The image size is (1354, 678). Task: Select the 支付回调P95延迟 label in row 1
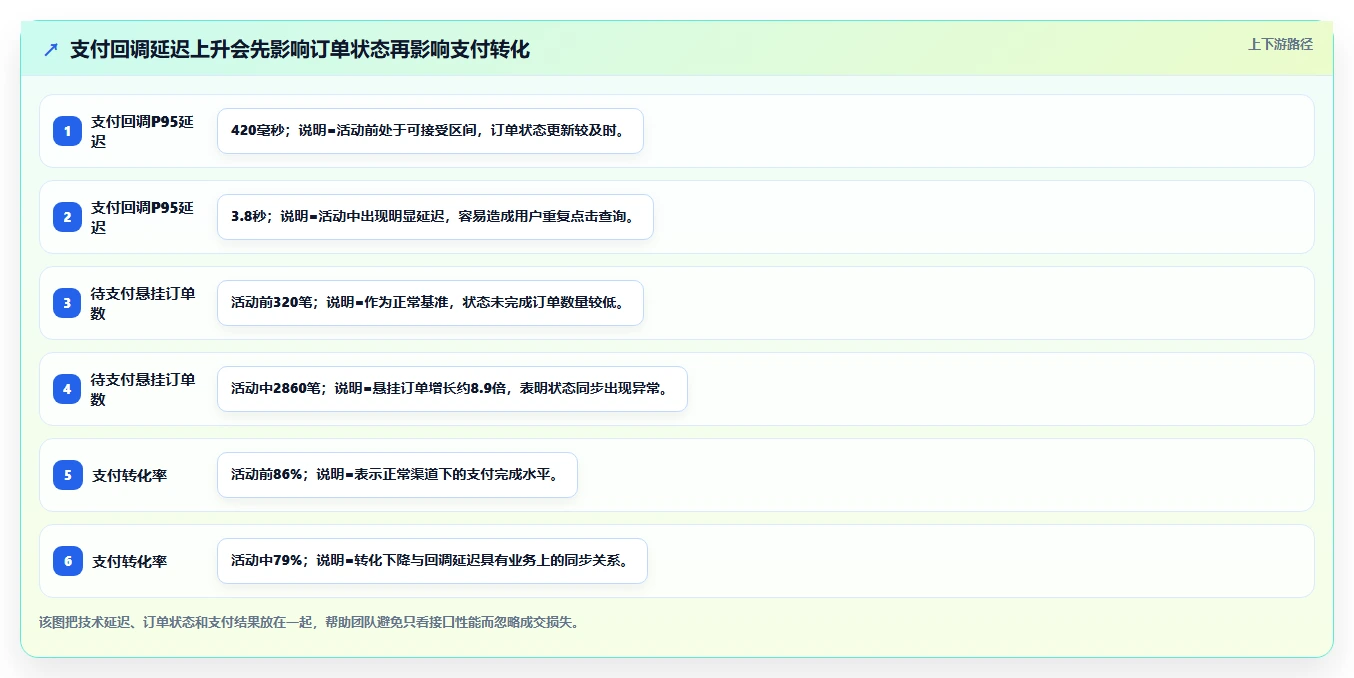[x=142, y=131]
